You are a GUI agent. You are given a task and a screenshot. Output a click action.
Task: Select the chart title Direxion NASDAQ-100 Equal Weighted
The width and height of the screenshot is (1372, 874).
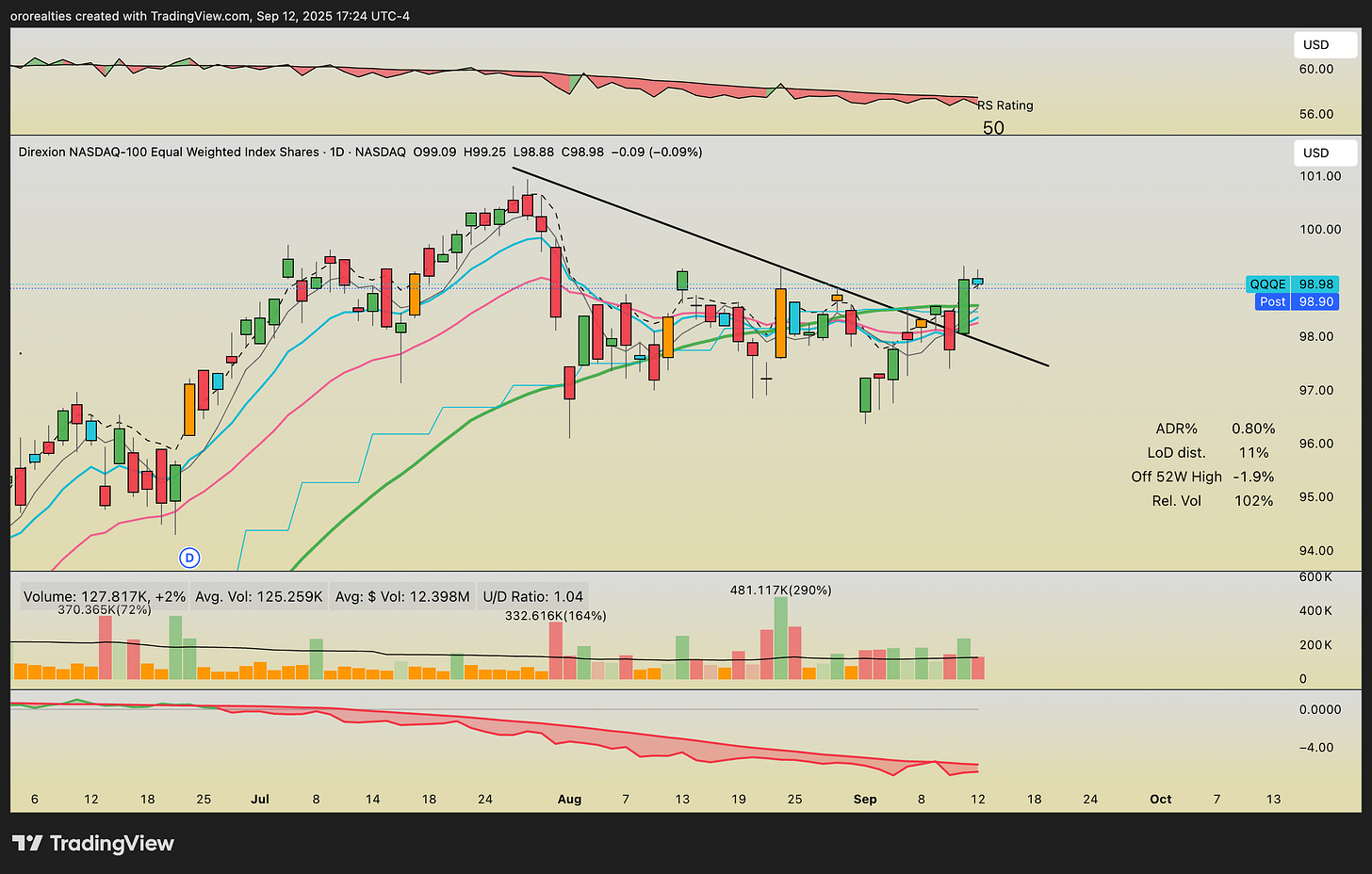click(x=169, y=152)
